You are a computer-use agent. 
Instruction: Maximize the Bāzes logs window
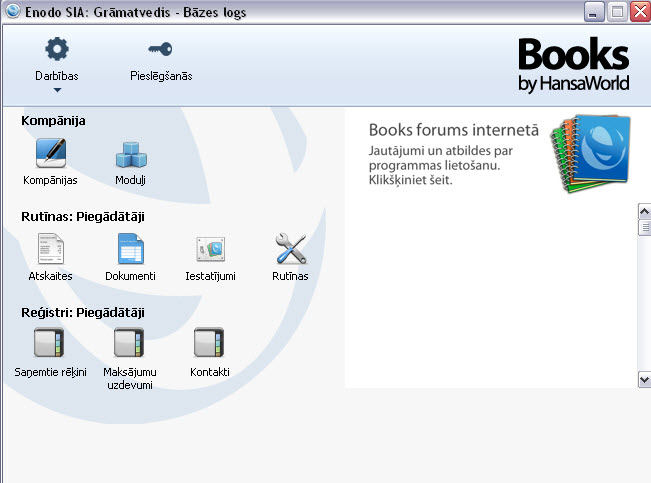click(617, 12)
